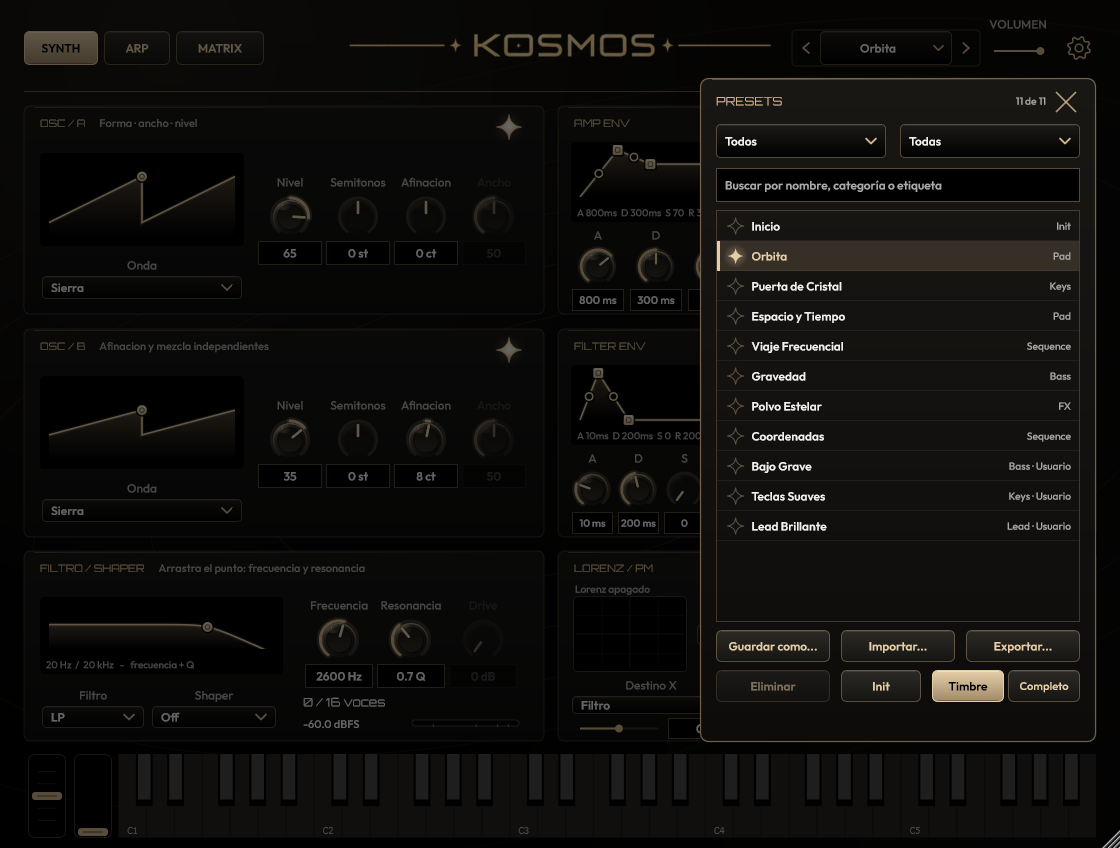This screenshot has height=848, width=1120.
Task: Click the OSC A Nivel value 65
Action: point(290,254)
